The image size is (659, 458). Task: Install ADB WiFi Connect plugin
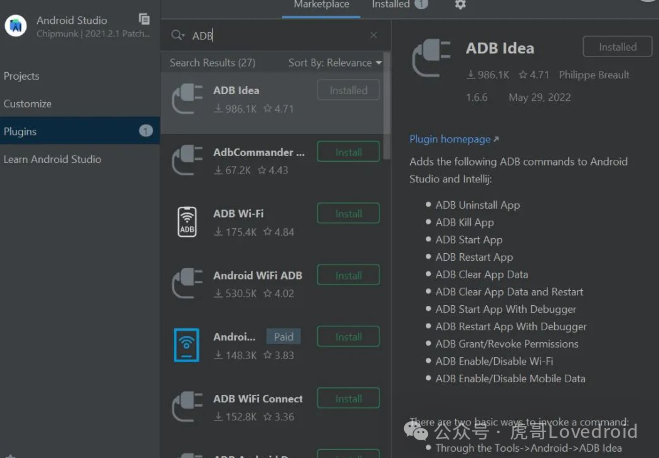(x=348, y=398)
